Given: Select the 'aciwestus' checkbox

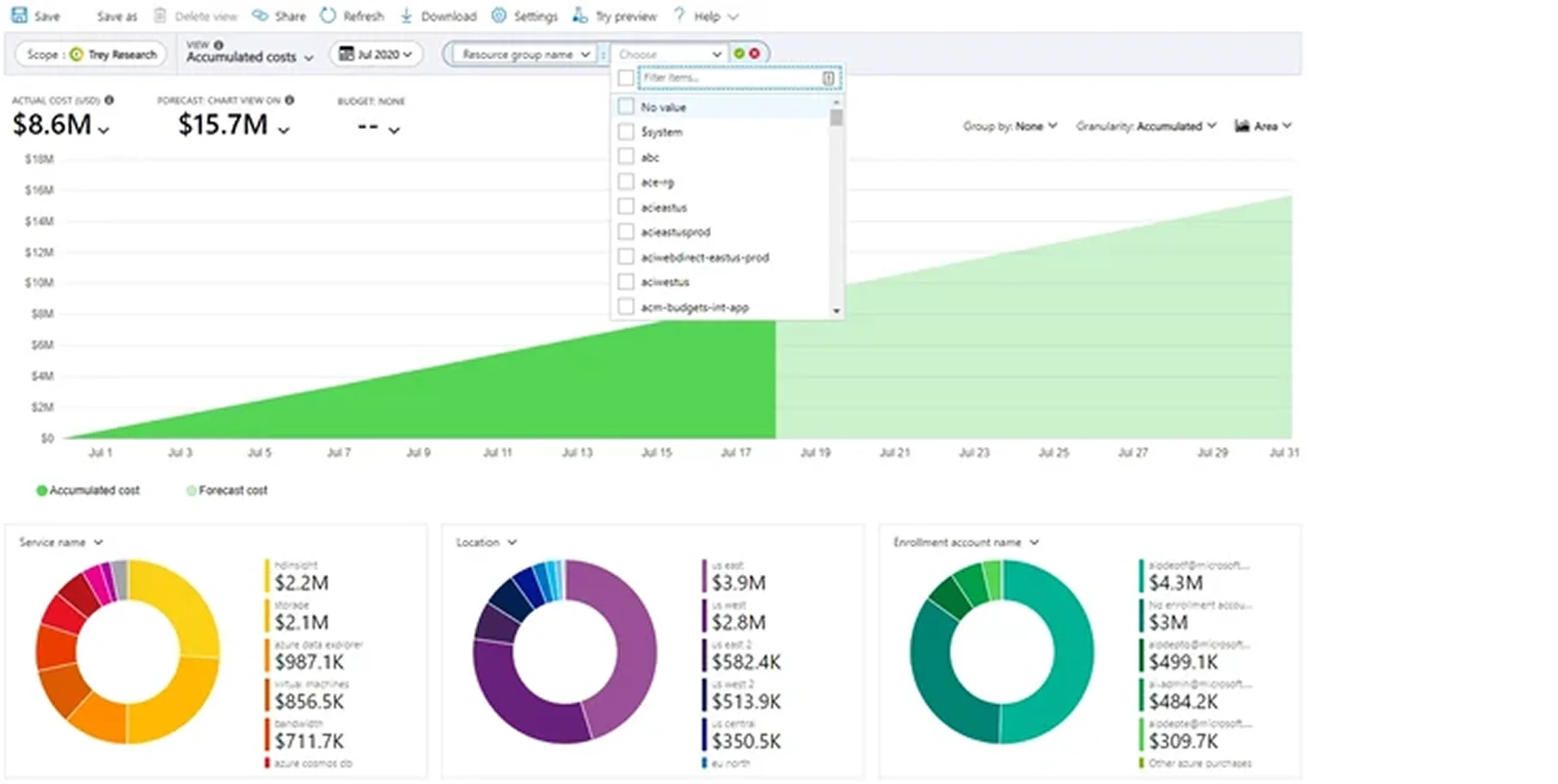Looking at the screenshot, I should coord(626,282).
